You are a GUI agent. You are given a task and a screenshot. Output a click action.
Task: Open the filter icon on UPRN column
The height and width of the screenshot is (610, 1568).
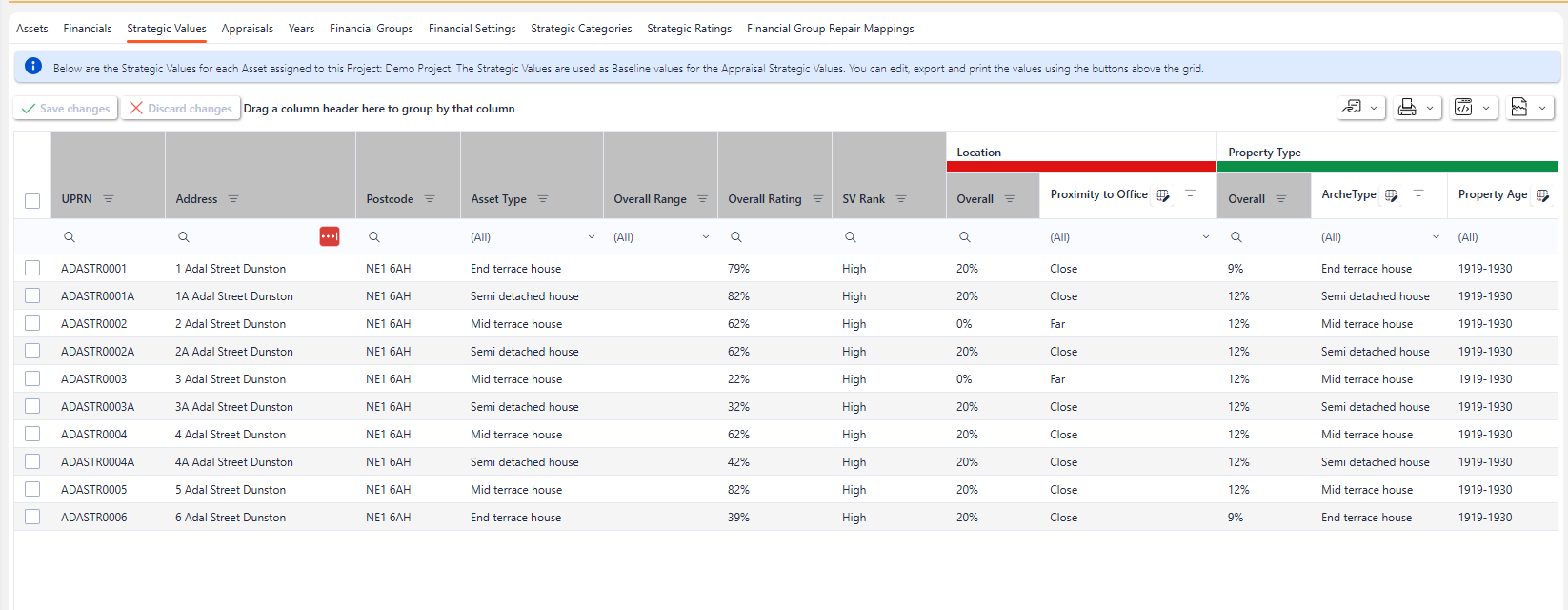click(109, 199)
